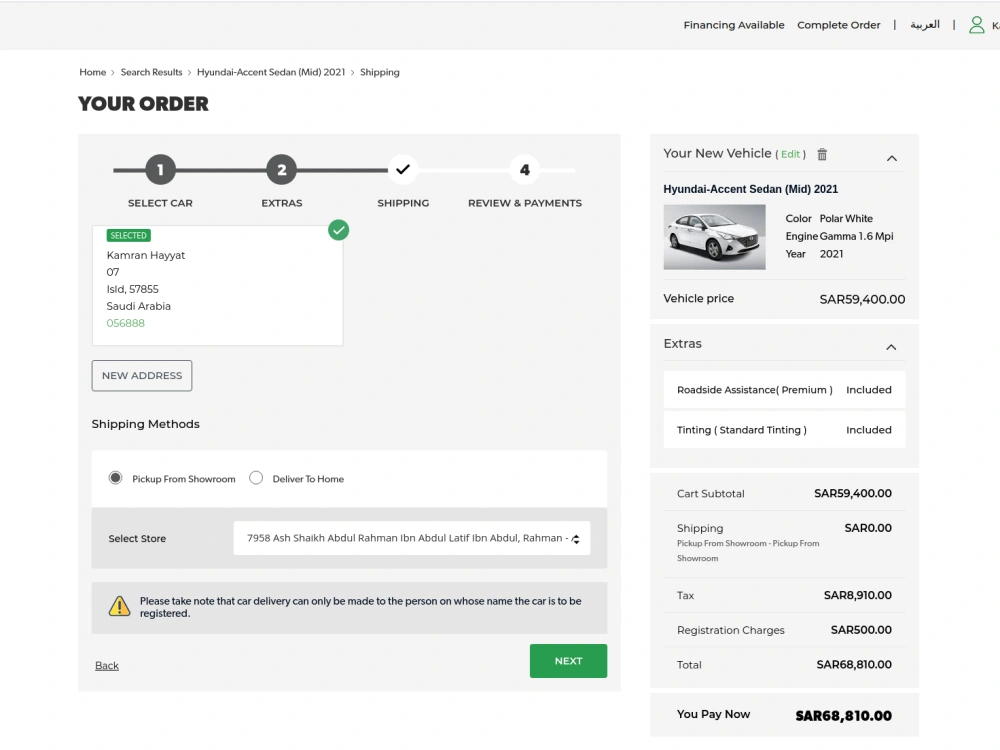Switch language to العربية
Image resolution: width=1000 pixels, height=750 pixels.
coord(924,24)
